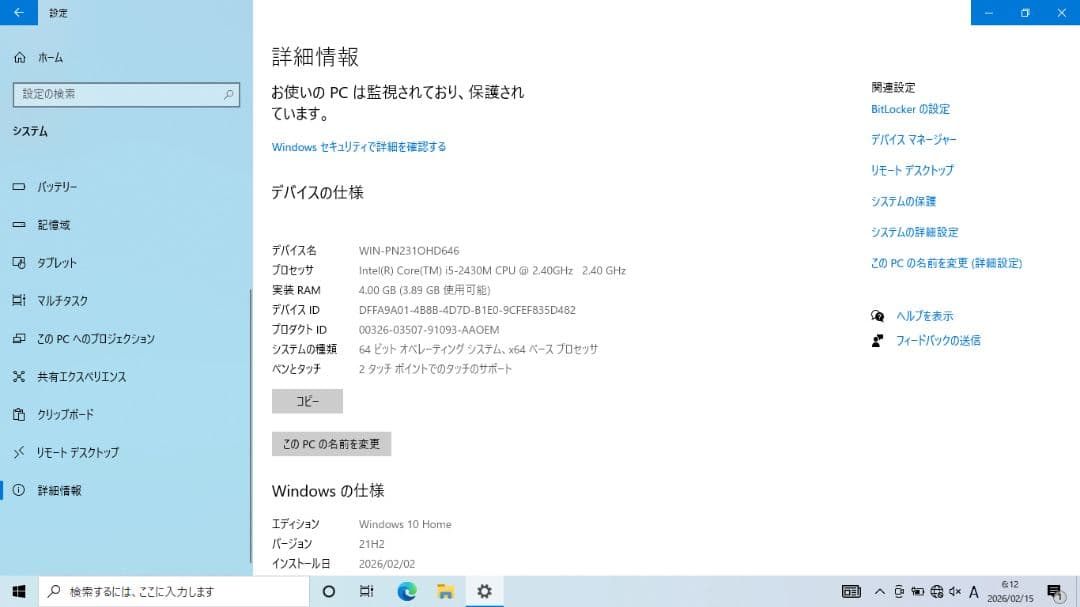Click device name WIN-PN231OHD646 text
1080x607 pixels.
pyautogui.click(x=408, y=251)
